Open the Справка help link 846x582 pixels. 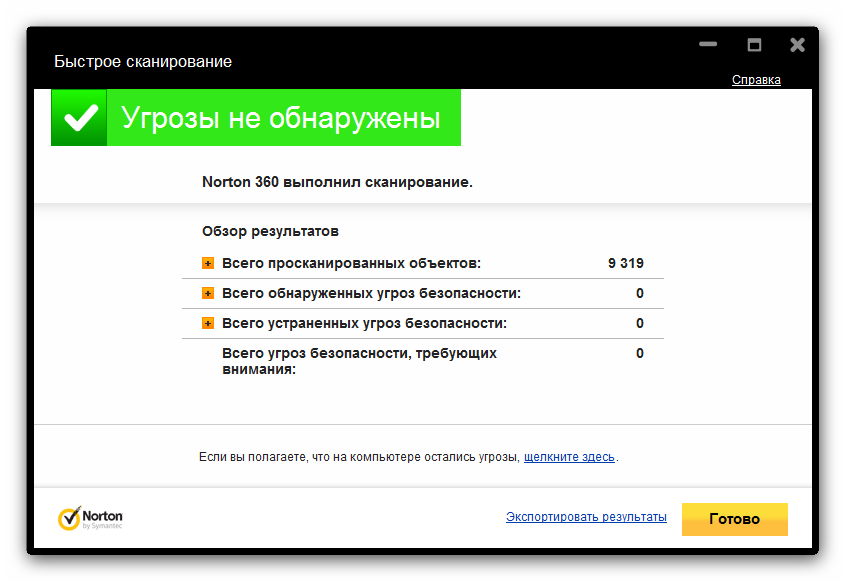coord(756,80)
